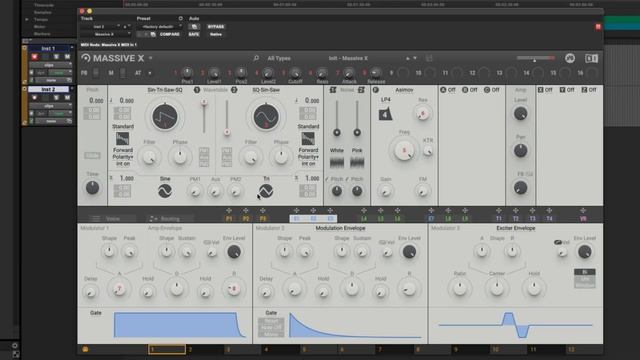640x360 pixels.
Task: Open the factory default preset dropdown
Action: [160, 27]
